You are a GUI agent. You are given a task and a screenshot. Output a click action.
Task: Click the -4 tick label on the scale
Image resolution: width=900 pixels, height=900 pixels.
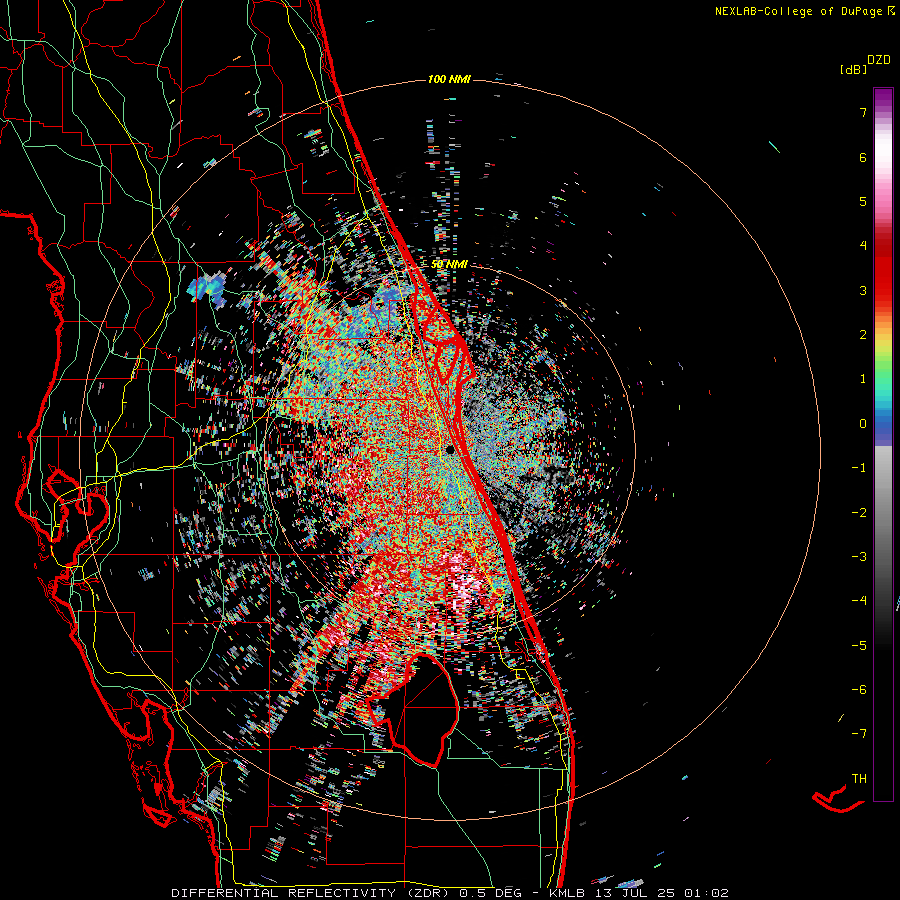click(x=859, y=601)
